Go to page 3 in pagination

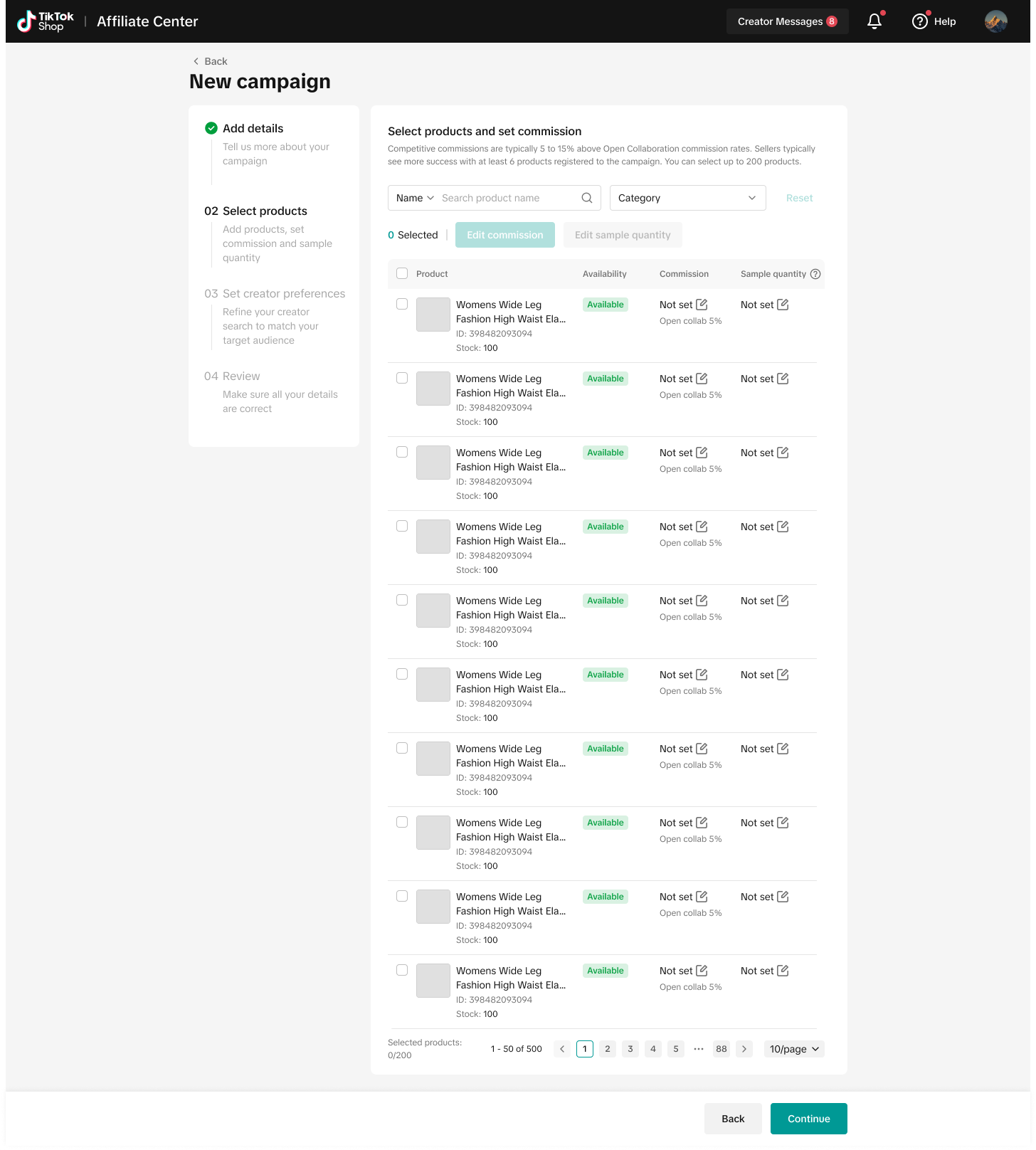(630, 1049)
